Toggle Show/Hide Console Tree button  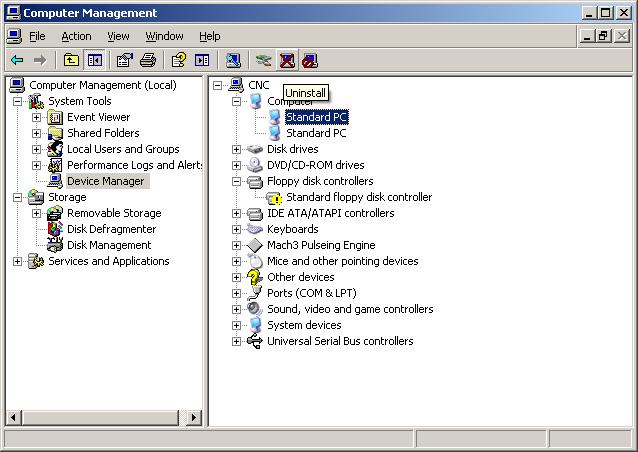[94, 60]
